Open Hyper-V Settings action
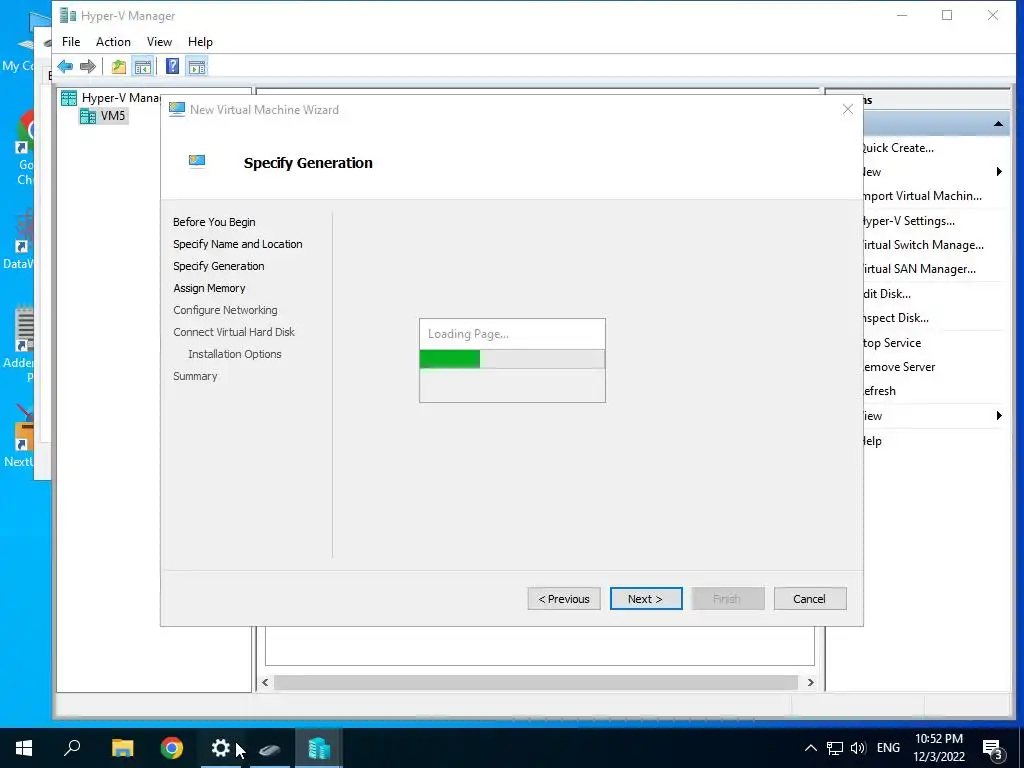 909,221
